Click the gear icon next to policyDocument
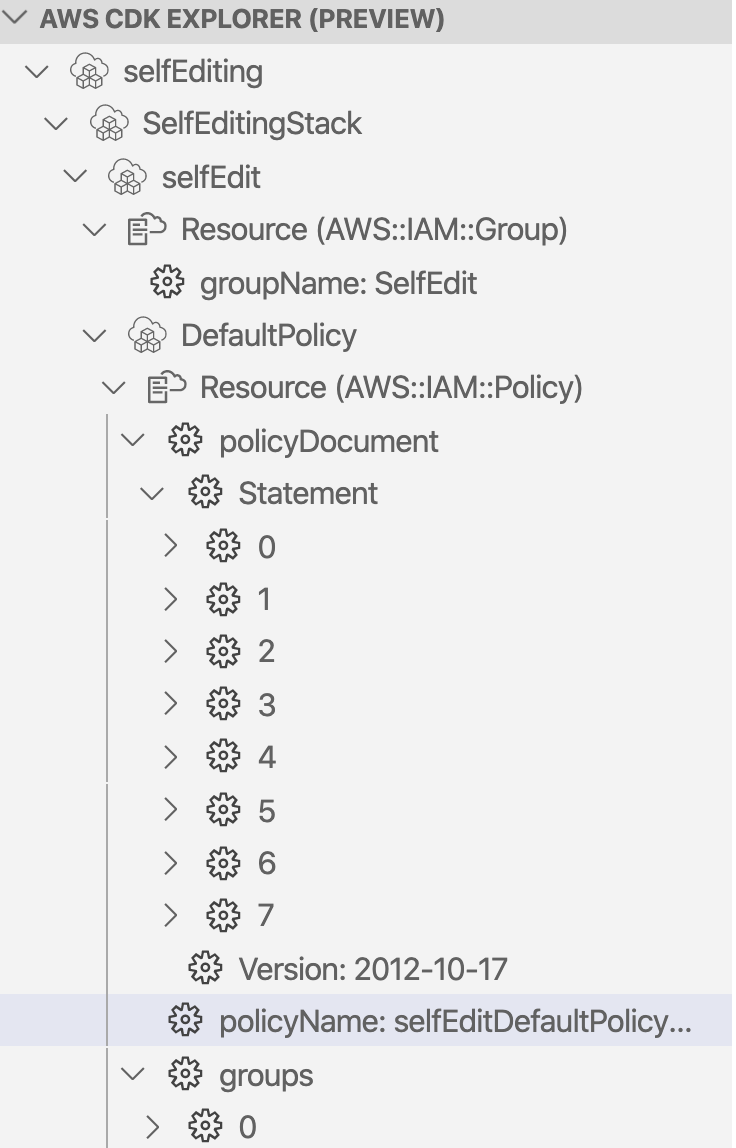 click(x=185, y=441)
